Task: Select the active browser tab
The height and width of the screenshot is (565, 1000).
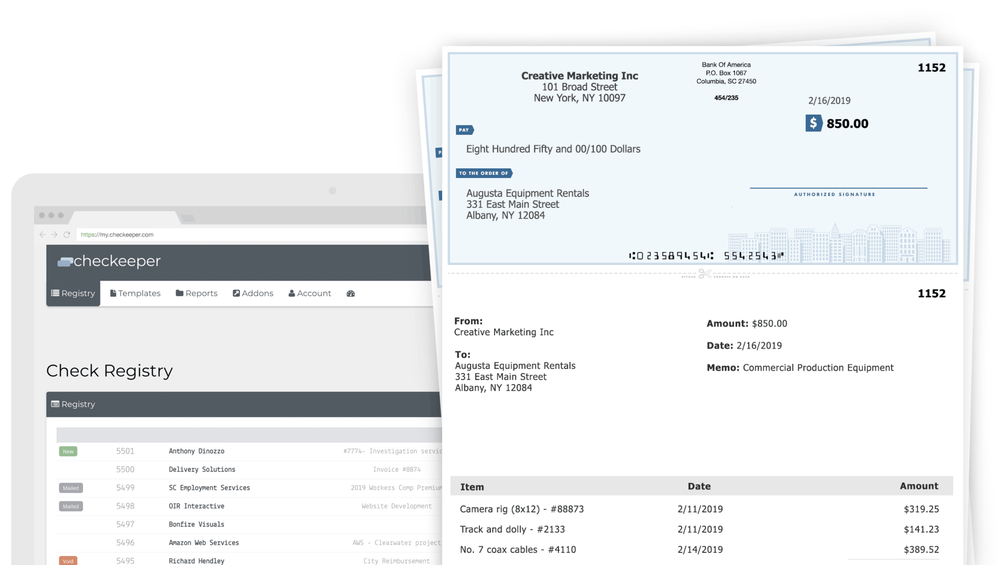Action: (124, 217)
